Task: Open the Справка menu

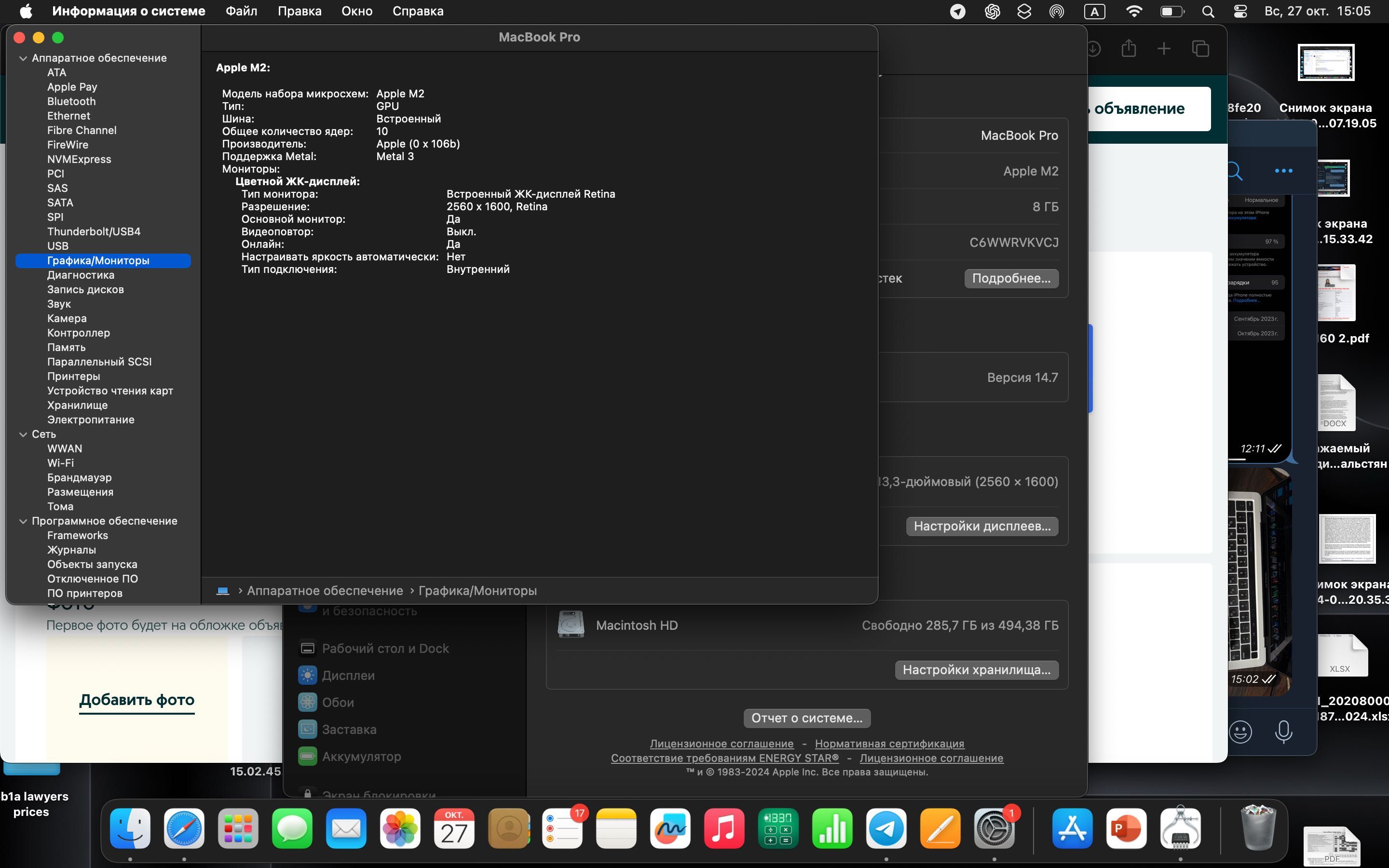Action: click(x=418, y=11)
